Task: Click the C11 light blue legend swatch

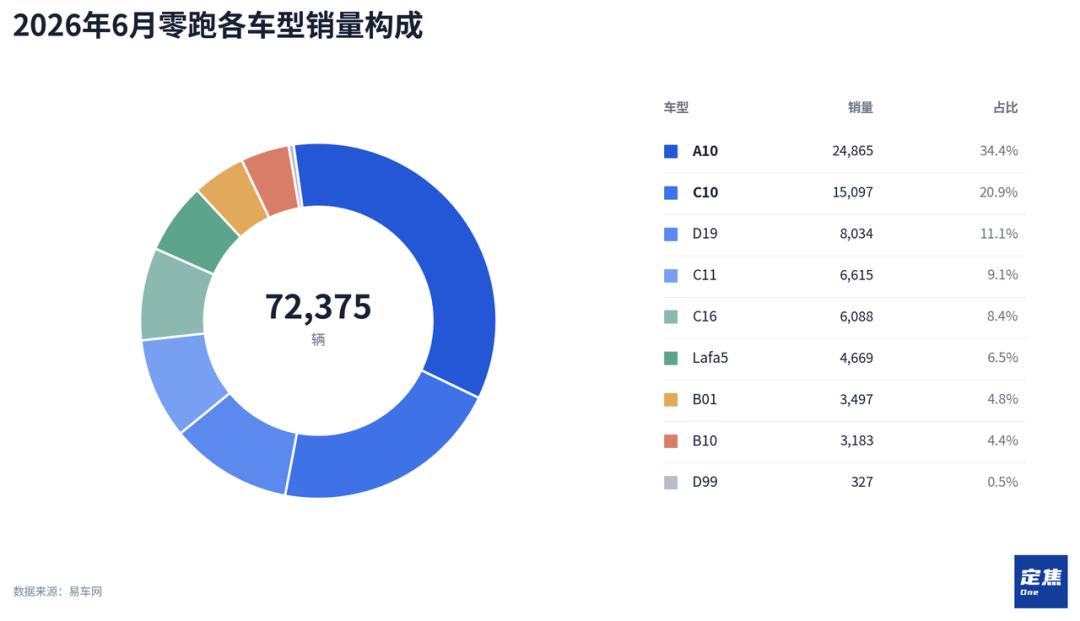Action: 670,275
